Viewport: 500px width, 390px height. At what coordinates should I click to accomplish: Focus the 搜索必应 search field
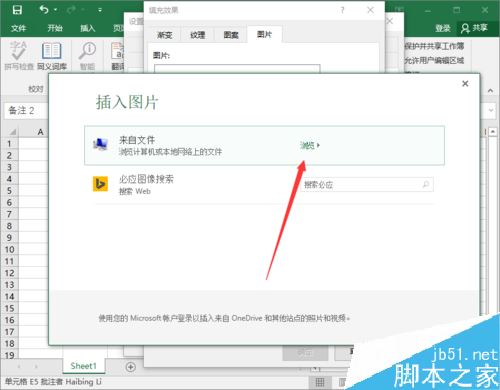[x=367, y=184]
